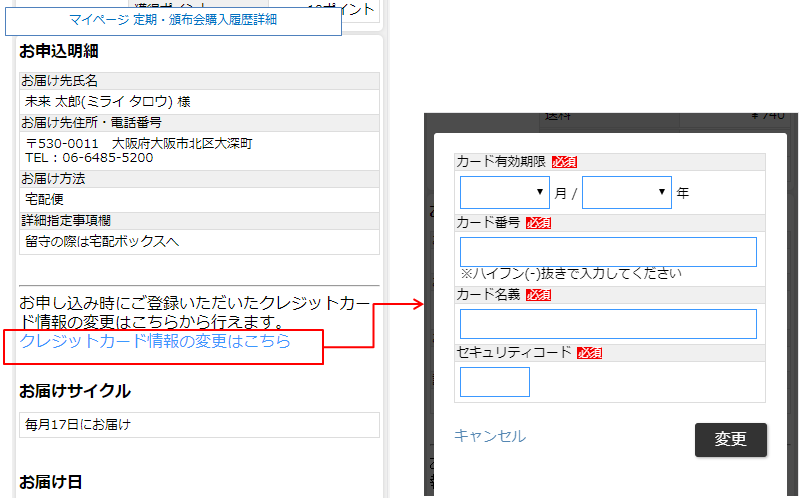Image resolution: width=800 pixels, height=498 pixels.
Task: Click the セキュリティコード input field
Action: 495,382
